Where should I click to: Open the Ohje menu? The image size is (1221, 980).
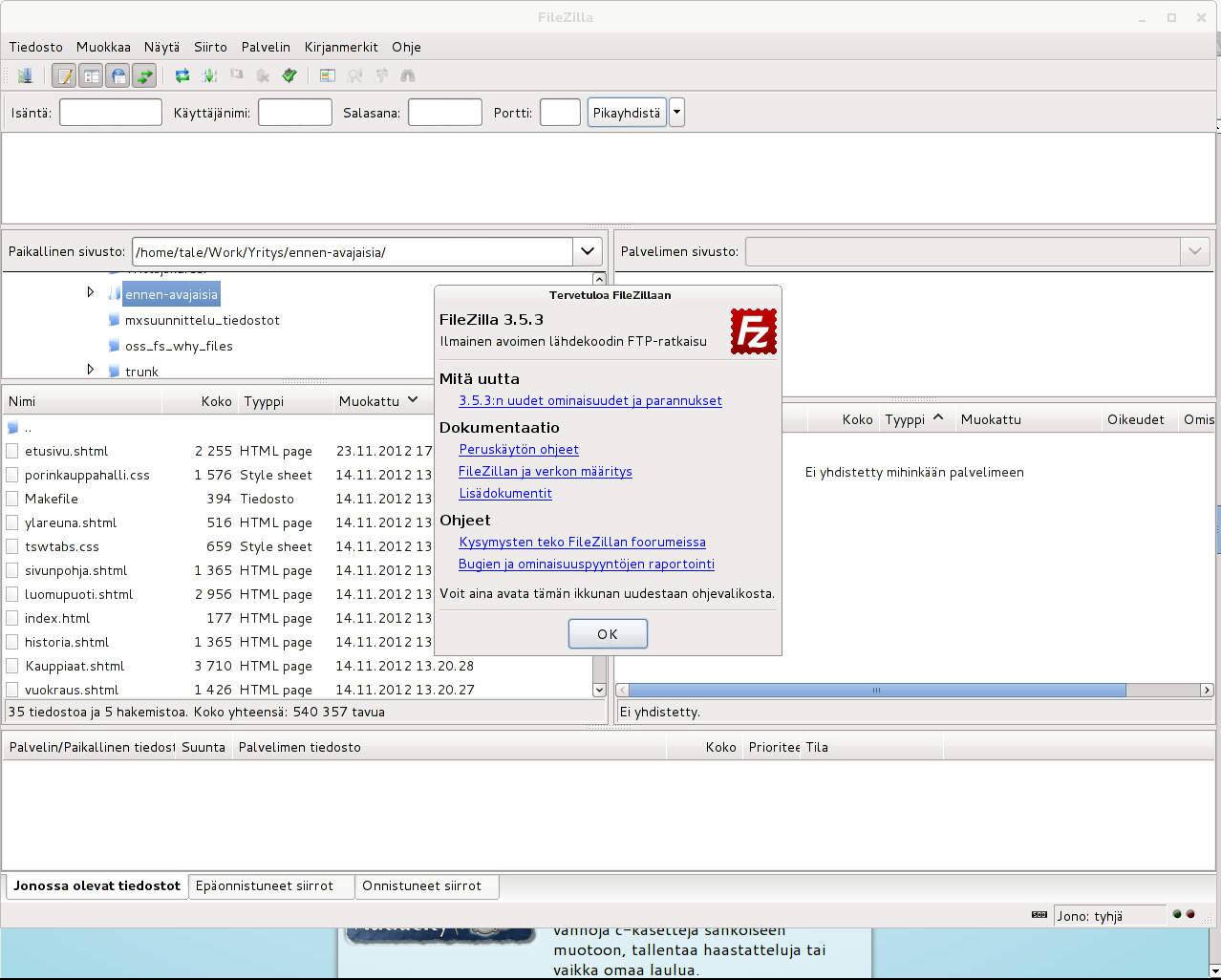(x=406, y=47)
